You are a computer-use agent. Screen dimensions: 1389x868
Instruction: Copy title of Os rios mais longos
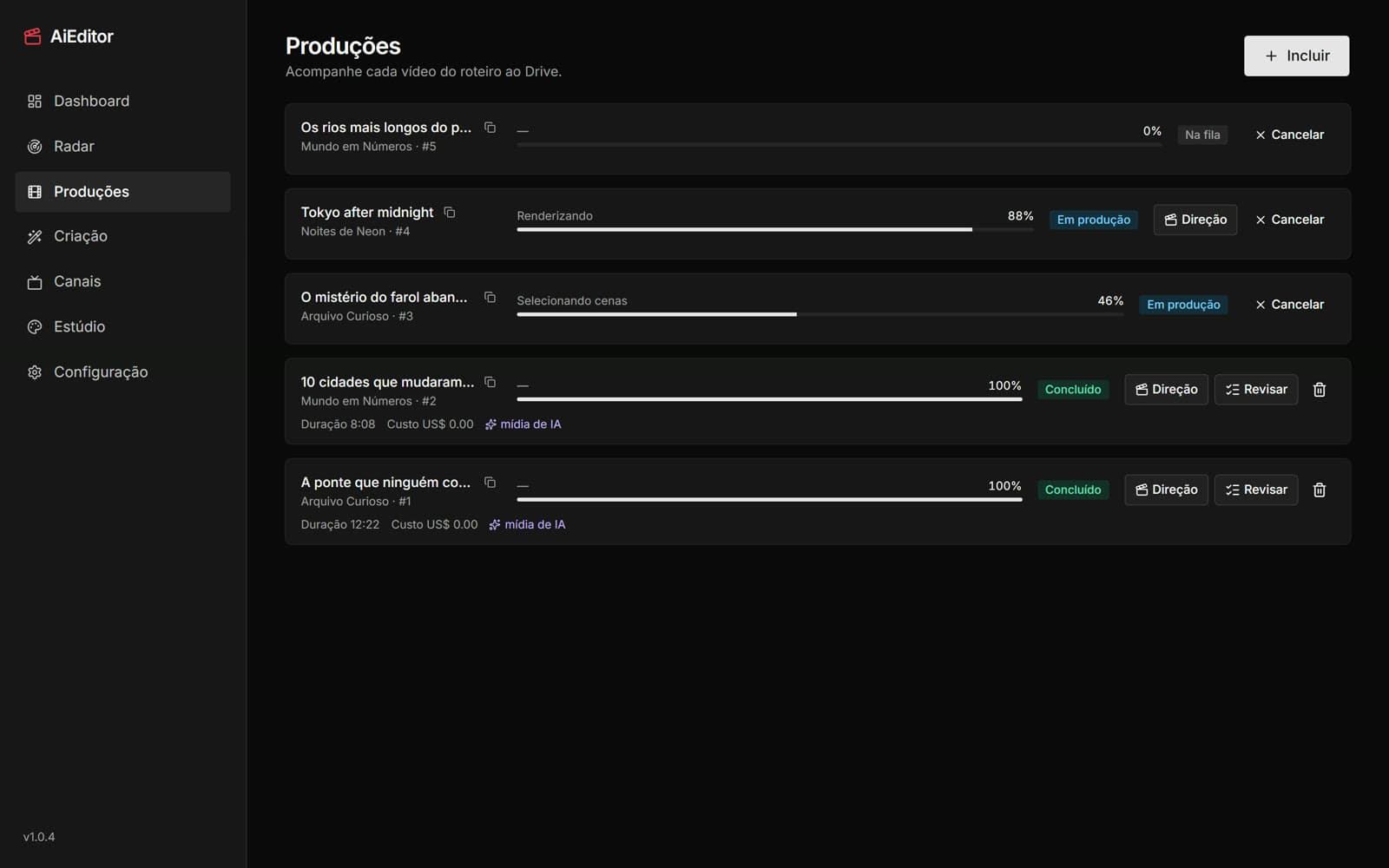[490, 128]
